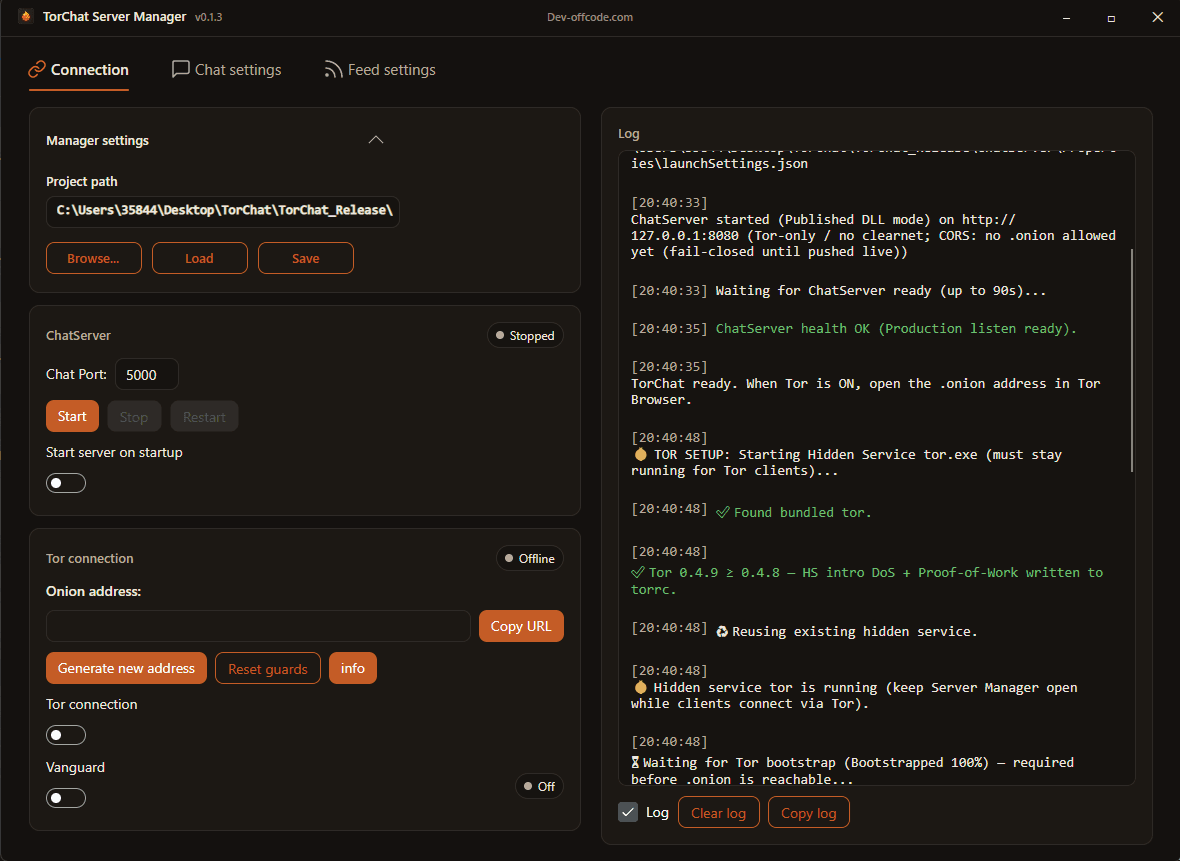1180x861 pixels.
Task: Click the disabled Stop button
Action: click(134, 416)
